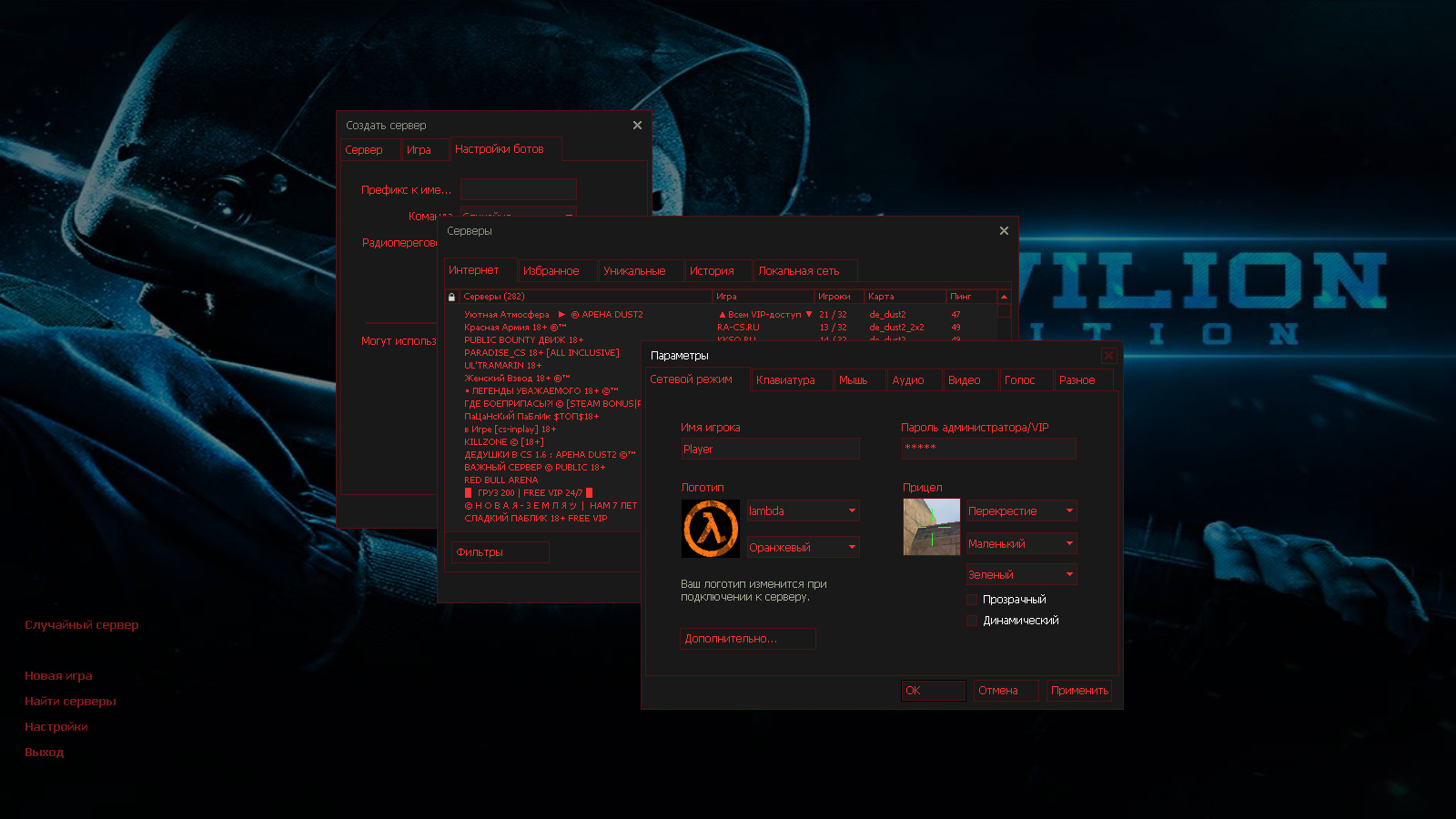1456x819 pixels.
Task: Close the Серверы window
Action: click(x=1004, y=231)
